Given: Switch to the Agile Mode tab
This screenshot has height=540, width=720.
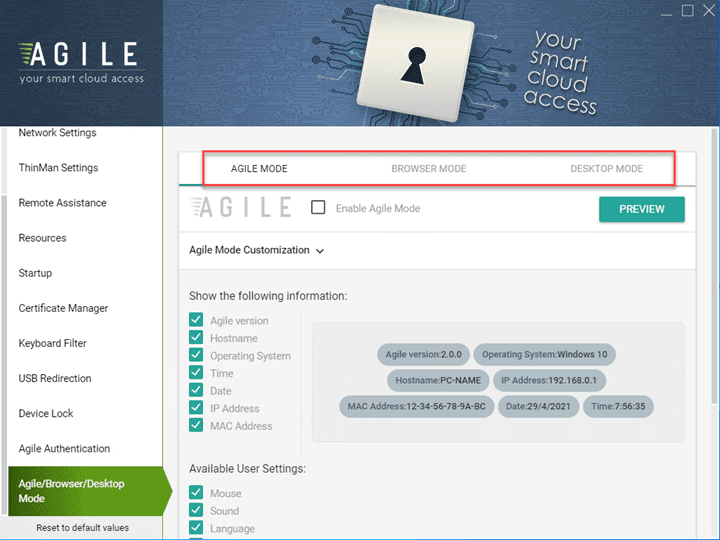Looking at the screenshot, I should [x=259, y=169].
